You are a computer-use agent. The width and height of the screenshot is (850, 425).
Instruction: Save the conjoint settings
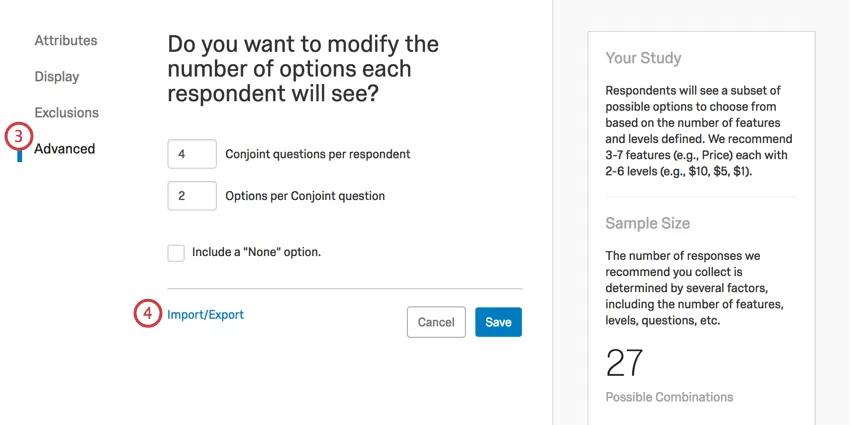(498, 322)
